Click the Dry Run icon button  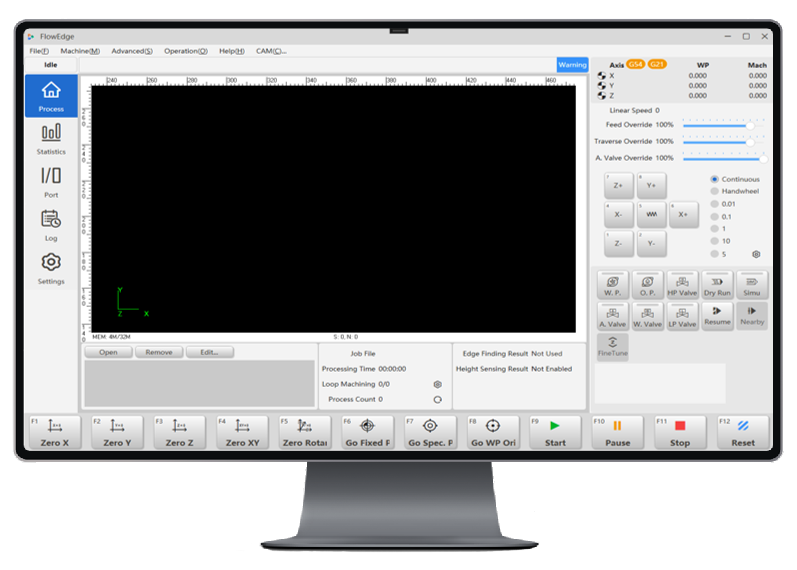pyautogui.click(x=716, y=285)
